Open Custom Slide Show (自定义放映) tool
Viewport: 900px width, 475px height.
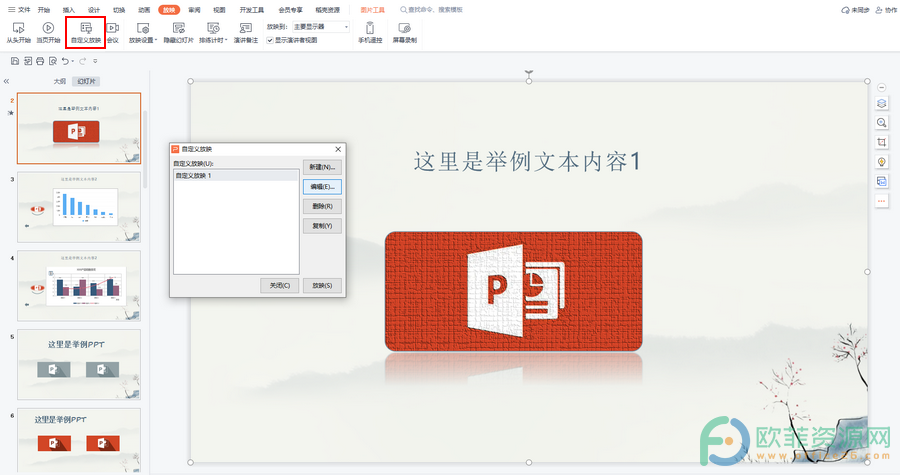click(x=86, y=33)
